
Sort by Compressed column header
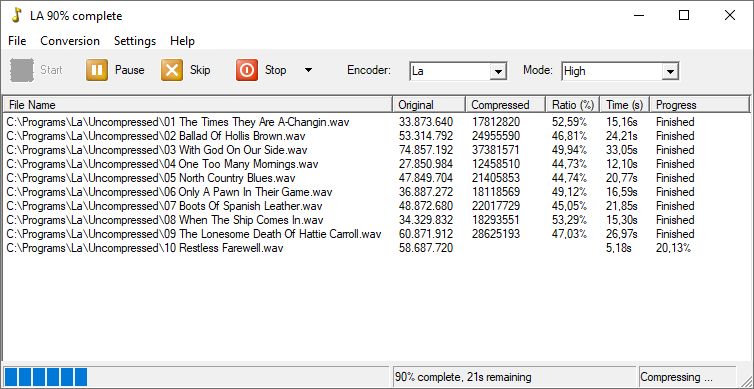pyautogui.click(x=505, y=105)
